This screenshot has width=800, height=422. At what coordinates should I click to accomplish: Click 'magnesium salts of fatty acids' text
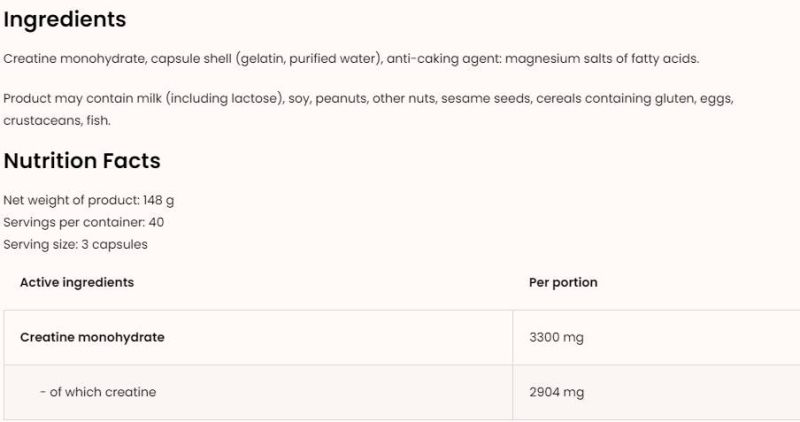coord(602,59)
